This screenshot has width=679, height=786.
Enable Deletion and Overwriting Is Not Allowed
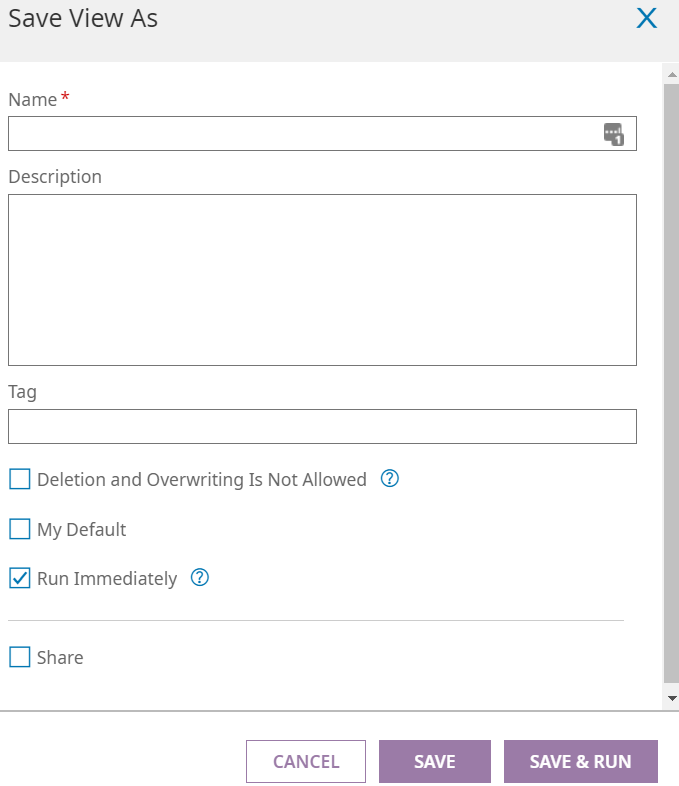[20, 479]
